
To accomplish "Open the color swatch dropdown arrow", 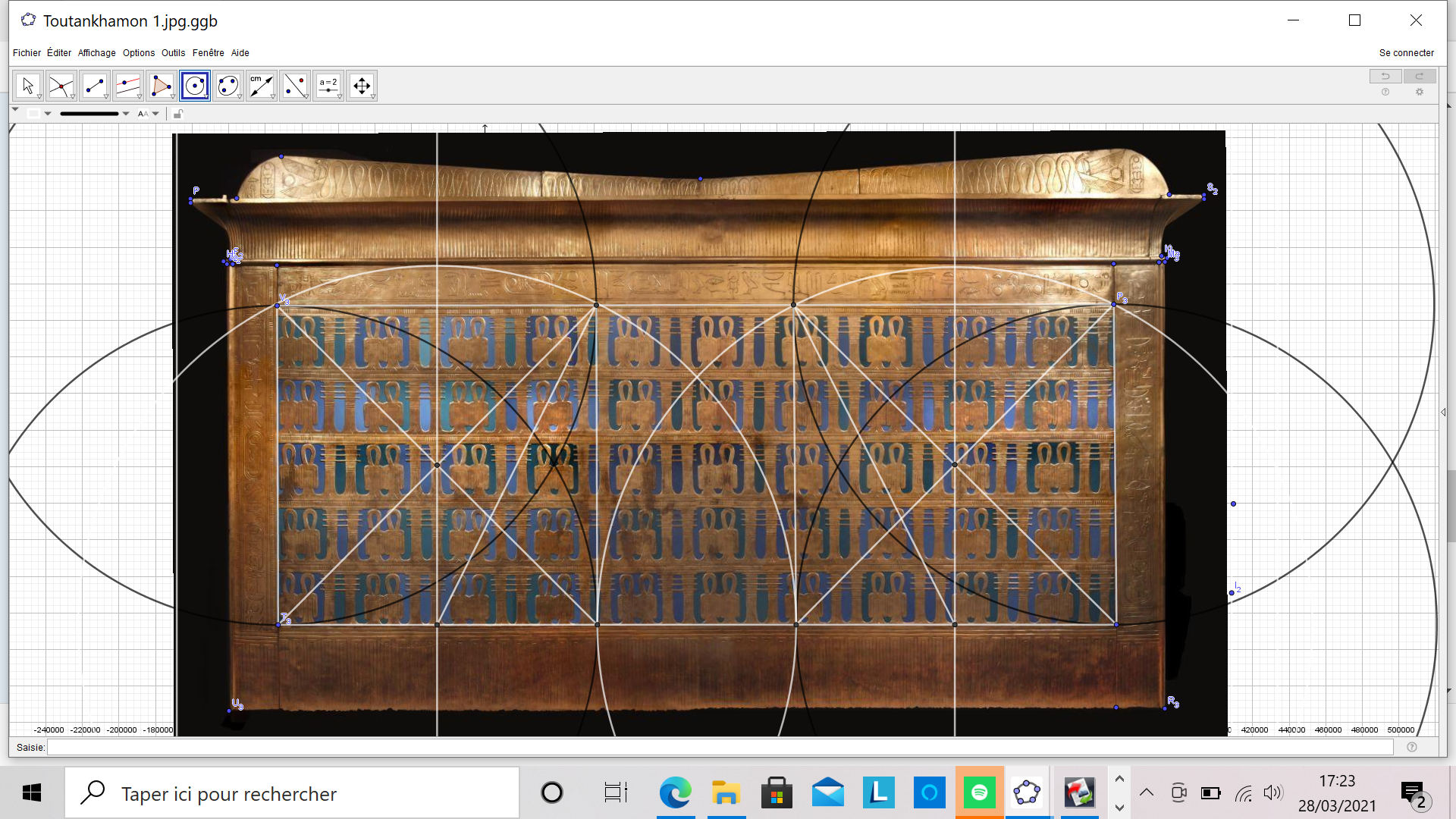I will click(x=48, y=114).
